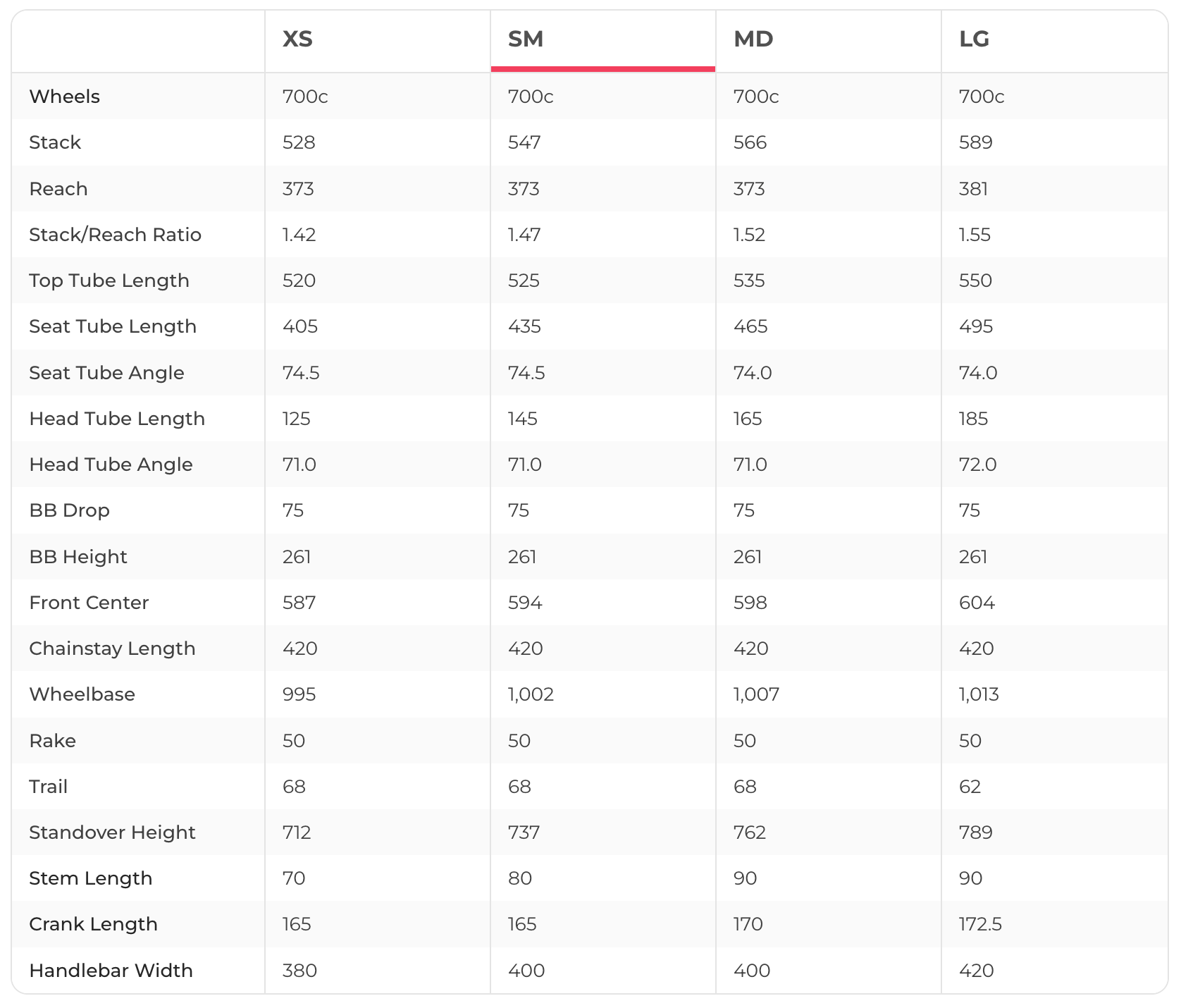The width and height of the screenshot is (1181, 1008).
Task: Click the Chainstay Length row label
Action: coord(112,649)
